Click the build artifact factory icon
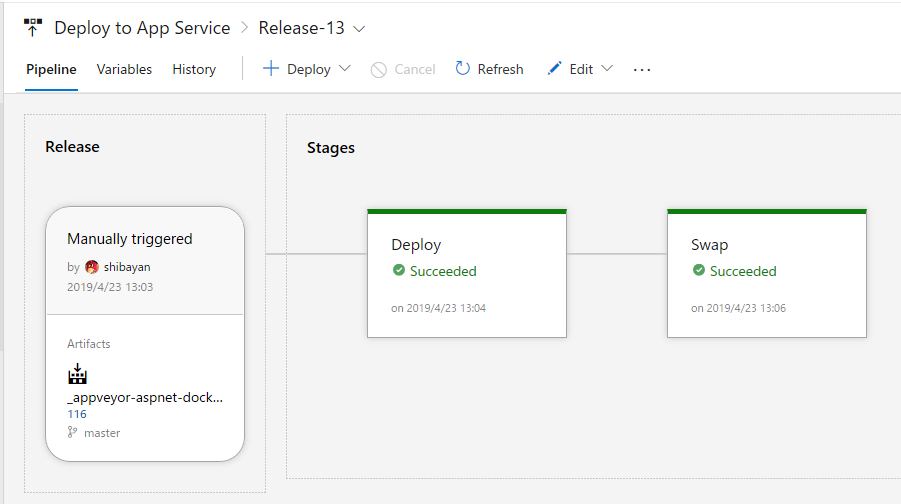Screen dimensions: 901x504 click(x=77, y=375)
